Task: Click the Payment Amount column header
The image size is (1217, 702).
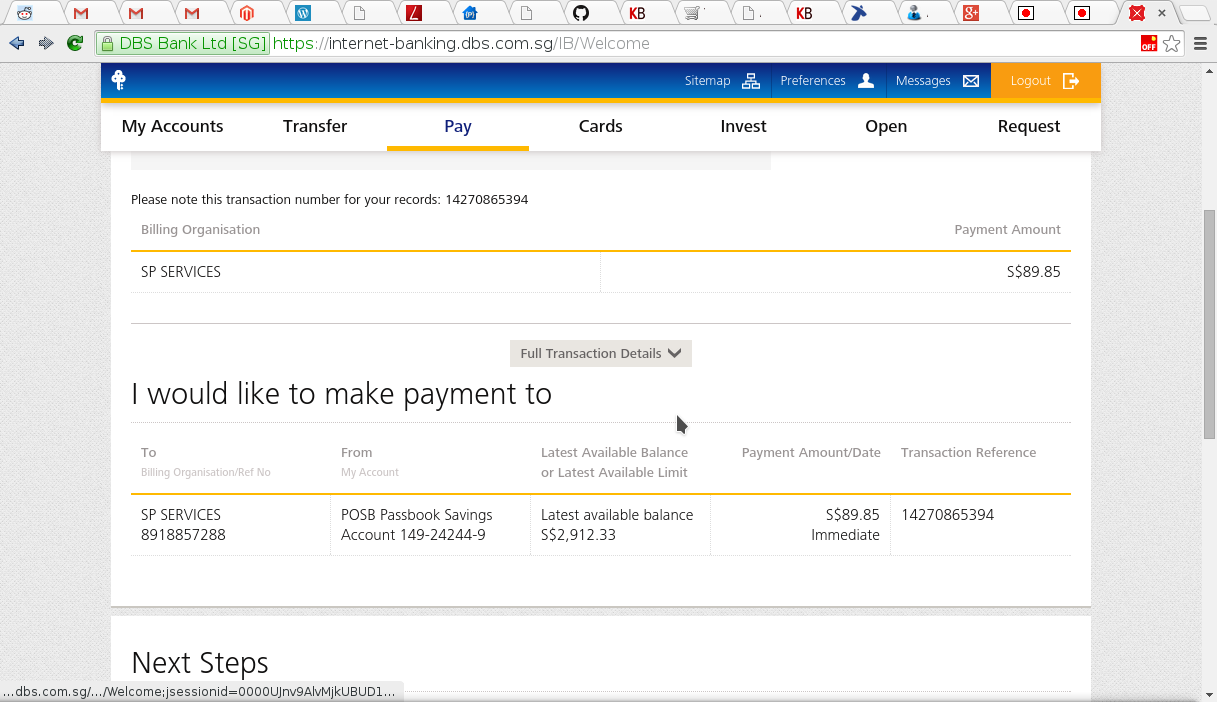Action: point(1007,230)
